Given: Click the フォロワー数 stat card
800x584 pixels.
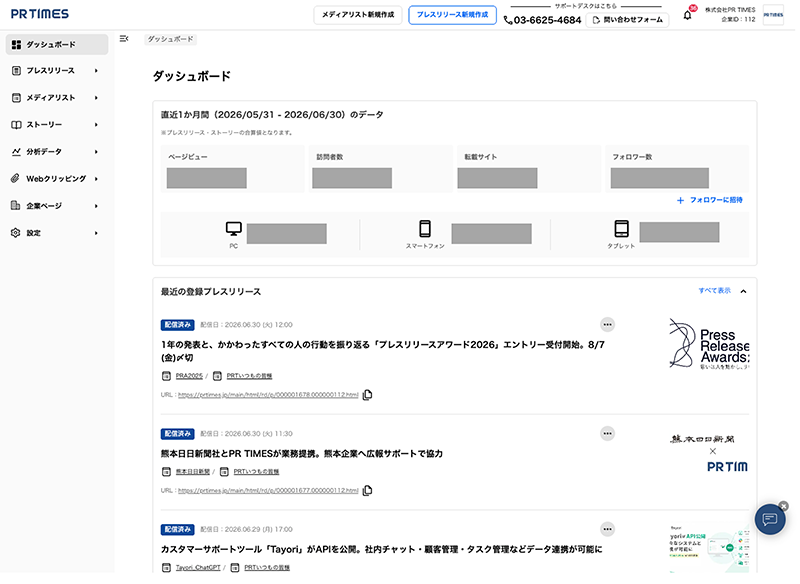Looking at the screenshot, I should coord(677,169).
